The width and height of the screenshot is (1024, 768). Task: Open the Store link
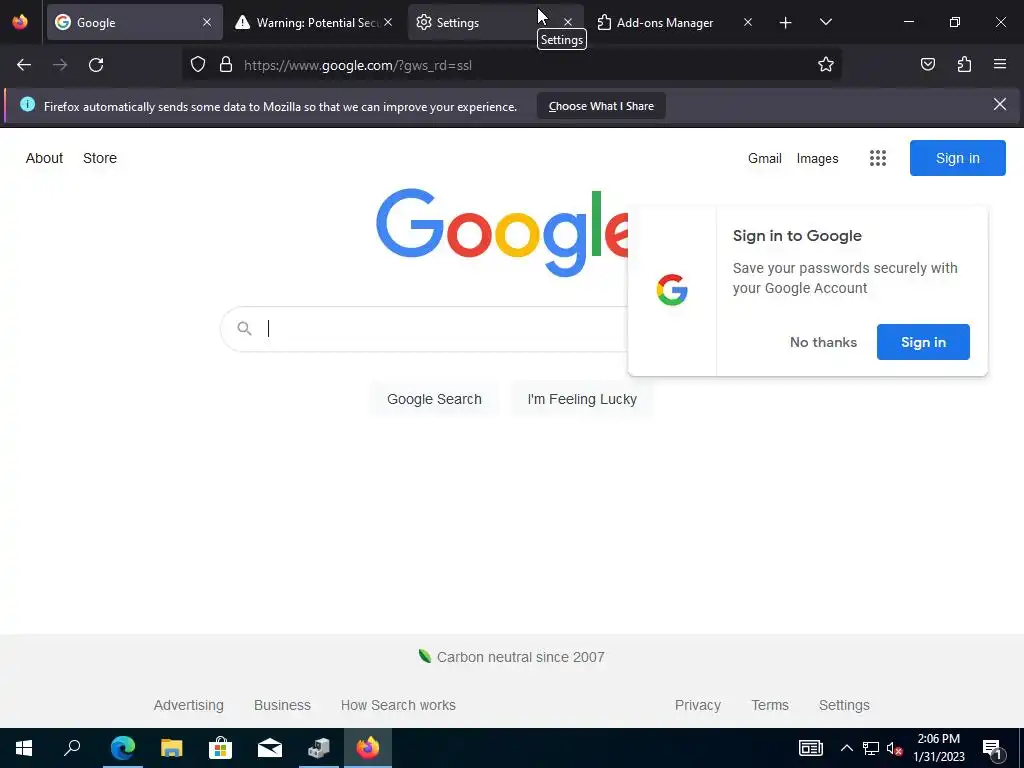tap(100, 158)
